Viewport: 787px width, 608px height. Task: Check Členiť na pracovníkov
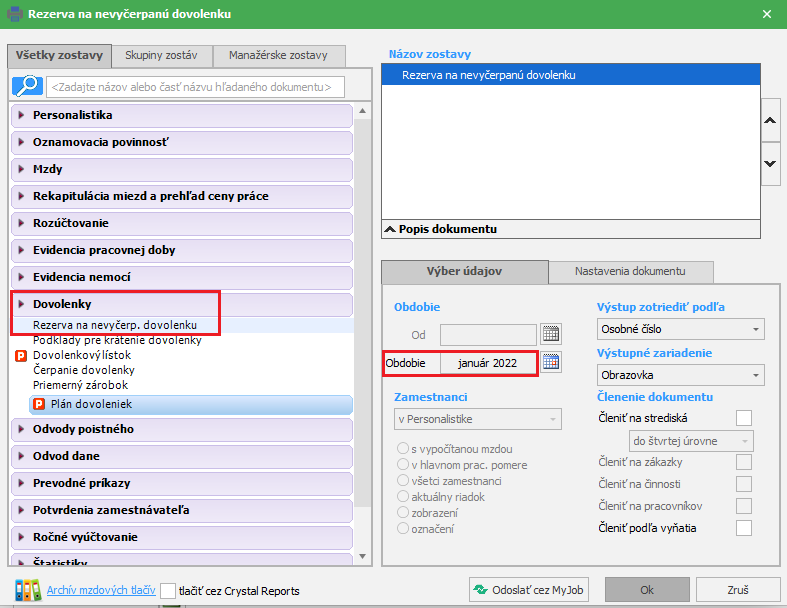(743, 506)
